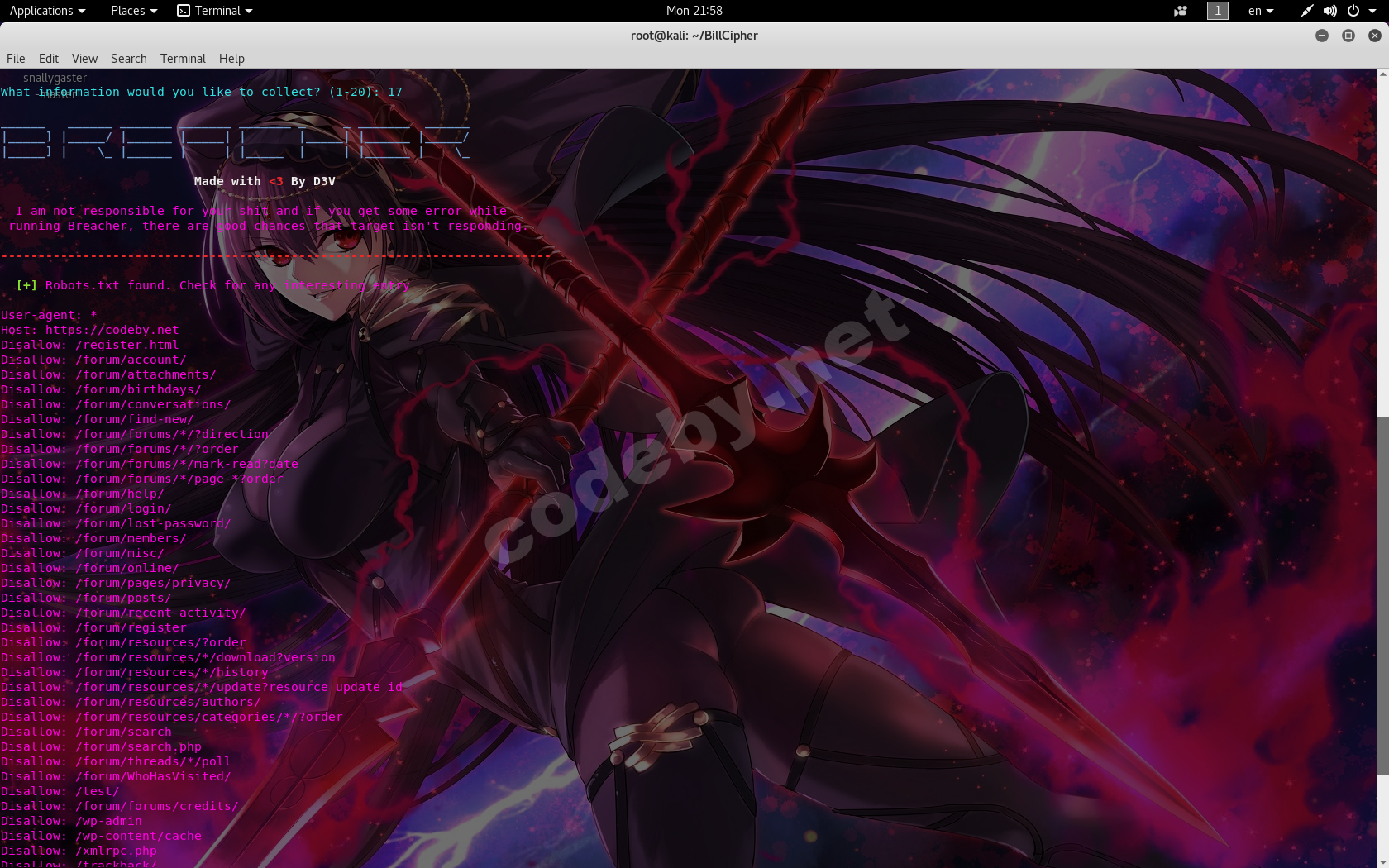Click the terminal scrollbar up arrow
Screen dimensions: 1389x868
pos(1382,74)
